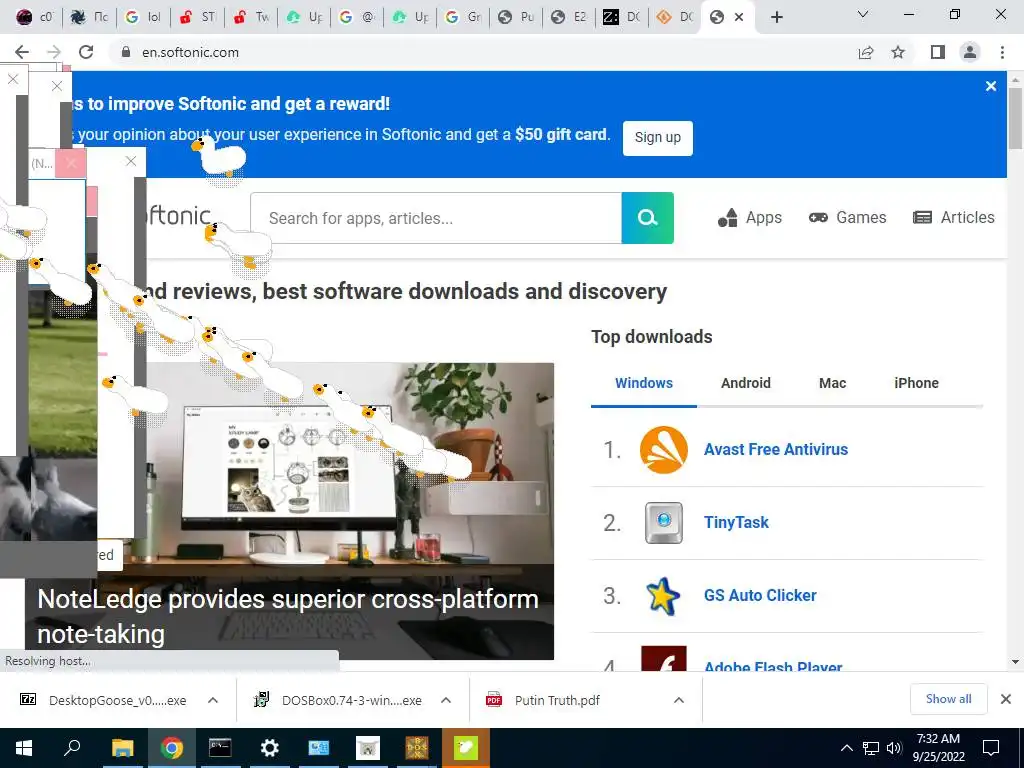Screen dimensions: 1024x768
Task: Click the Avast orange app icon
Action: click(x=664, y=449)
